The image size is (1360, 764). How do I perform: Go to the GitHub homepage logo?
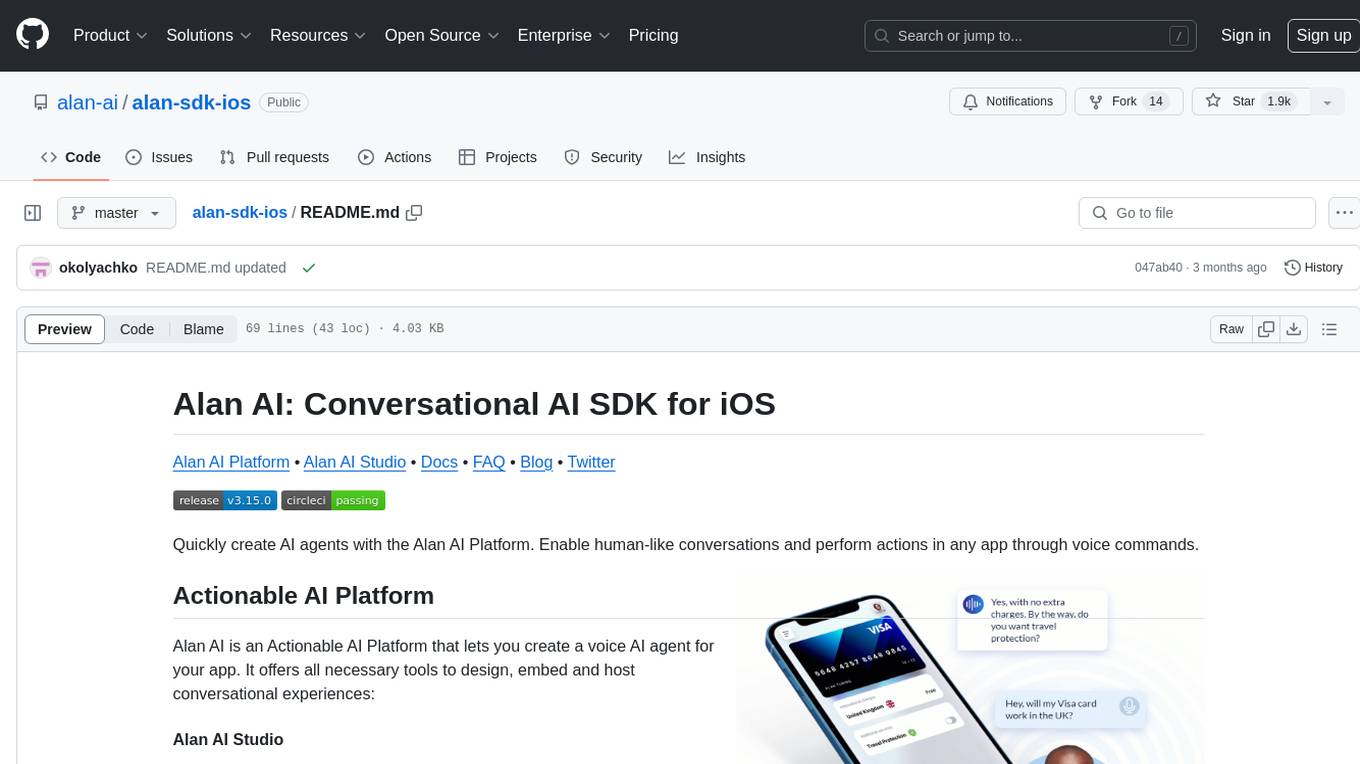click(32, 35)
